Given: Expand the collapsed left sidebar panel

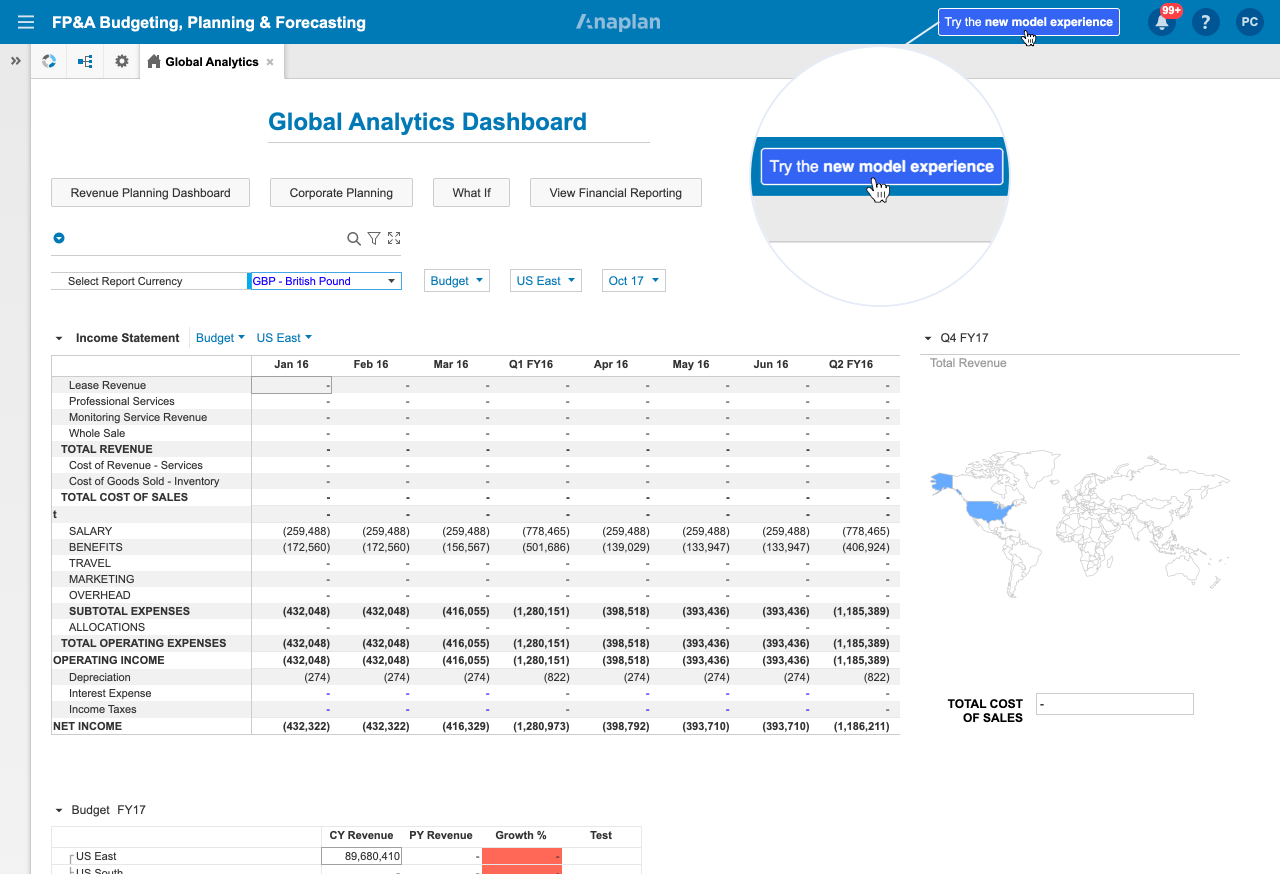Looking at the screenshot, I should pos(15,61).
